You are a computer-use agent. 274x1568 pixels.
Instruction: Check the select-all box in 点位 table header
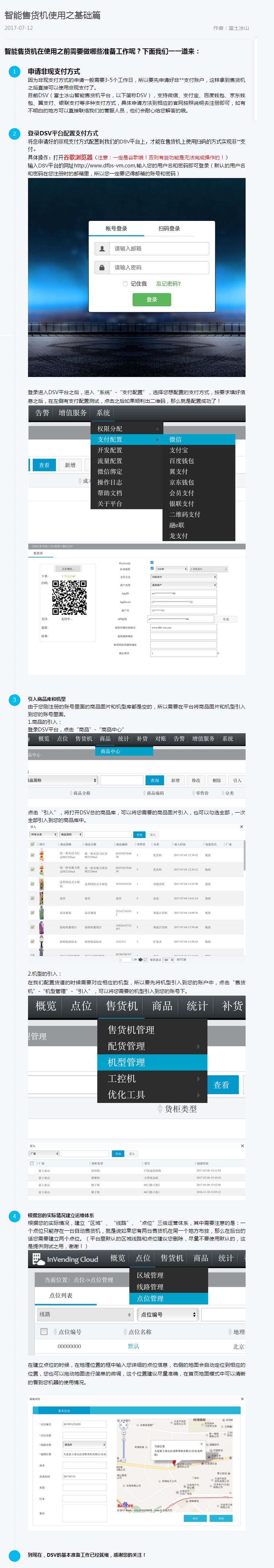(x=44, y=1331)
